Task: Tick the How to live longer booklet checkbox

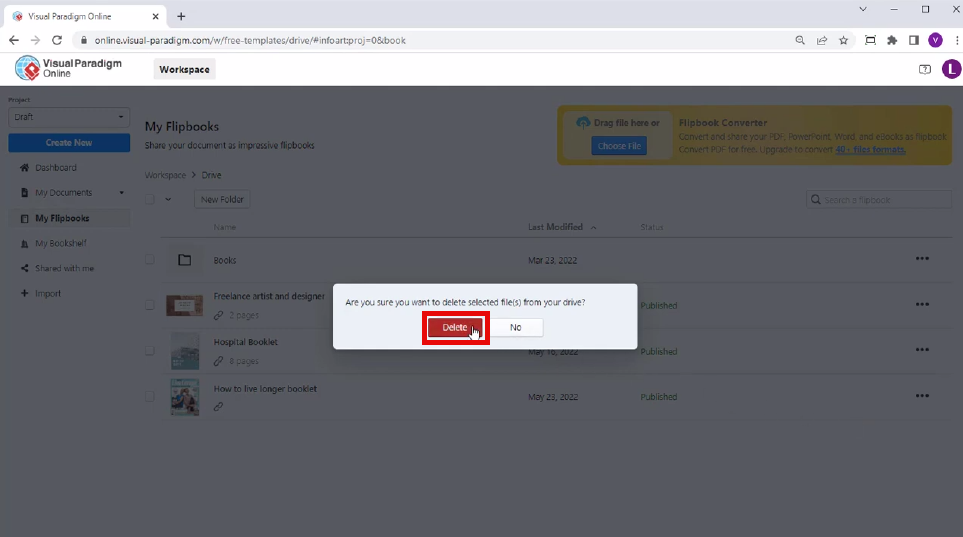Action: click(150, 397)
